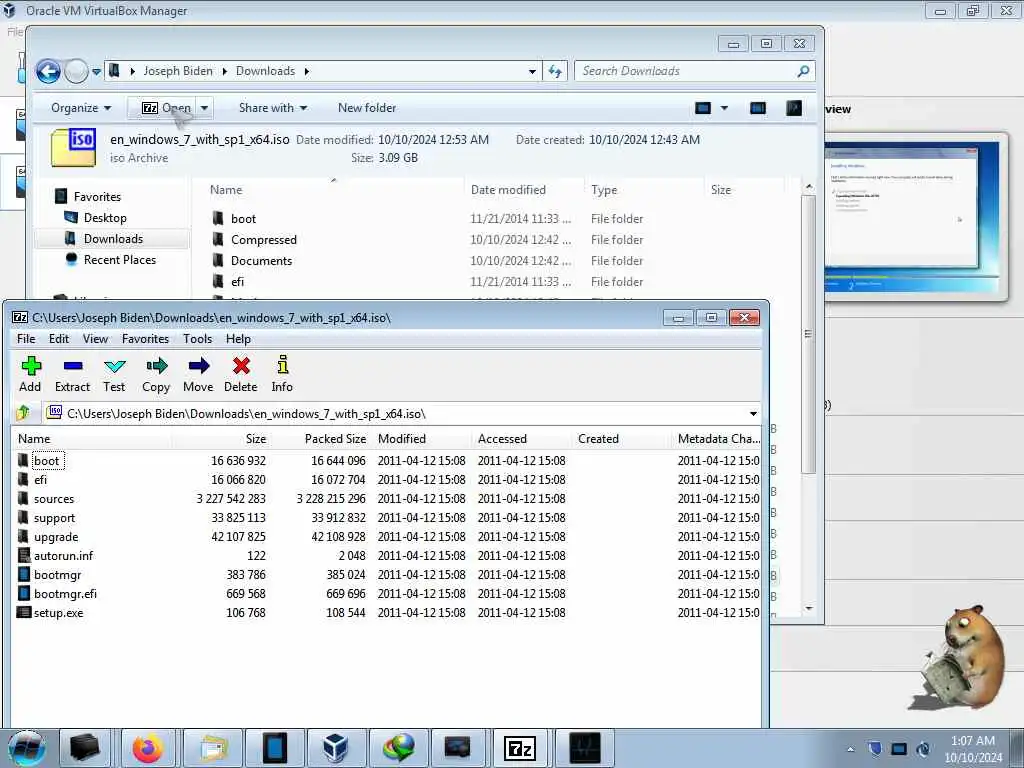The image size is (1024, 768).
Task: Click the VirtualBox VM preview thumbnail
Action: 913,217
